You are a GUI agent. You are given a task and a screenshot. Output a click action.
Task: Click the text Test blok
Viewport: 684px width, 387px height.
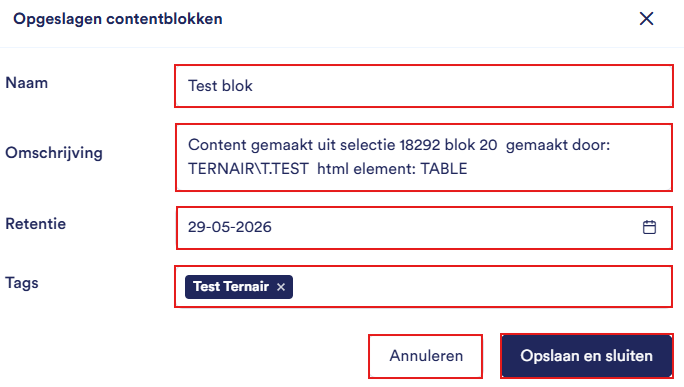[220, 86]
